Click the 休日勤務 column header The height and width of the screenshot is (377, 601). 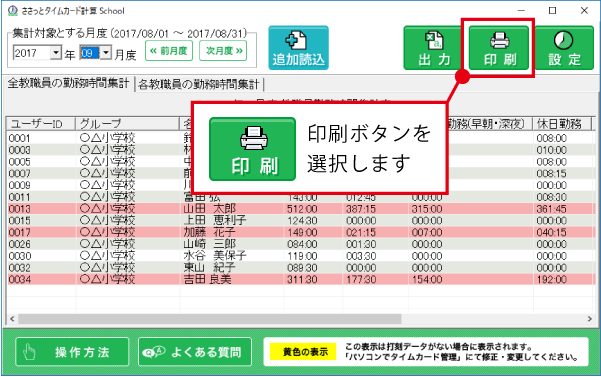(x=562, y=124)
